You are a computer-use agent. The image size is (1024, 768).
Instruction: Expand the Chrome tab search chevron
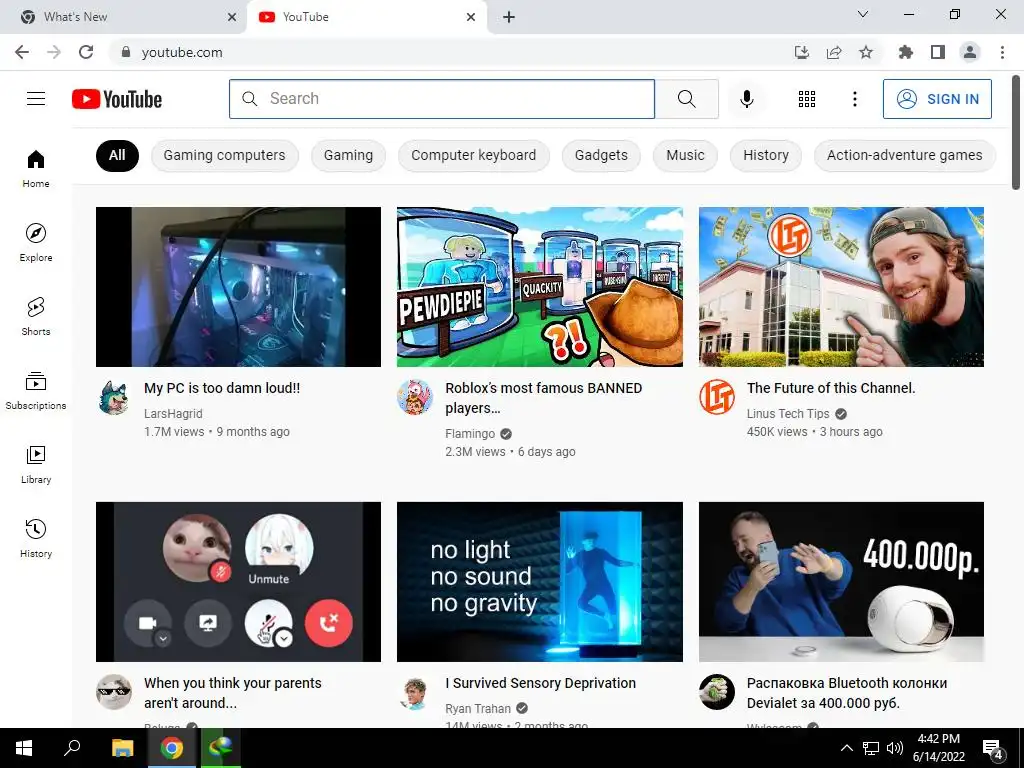pos(863,14)
